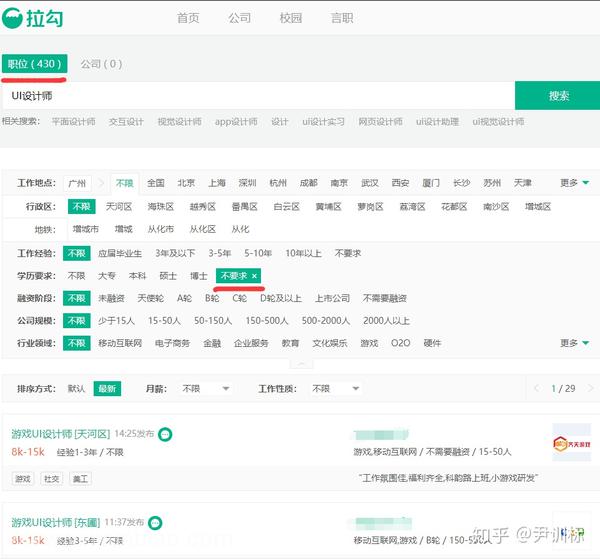Open job 游戏UI设计师 [天河区]
The width and height of the screenshot is (600, 559).
click(x=60, y=434)
